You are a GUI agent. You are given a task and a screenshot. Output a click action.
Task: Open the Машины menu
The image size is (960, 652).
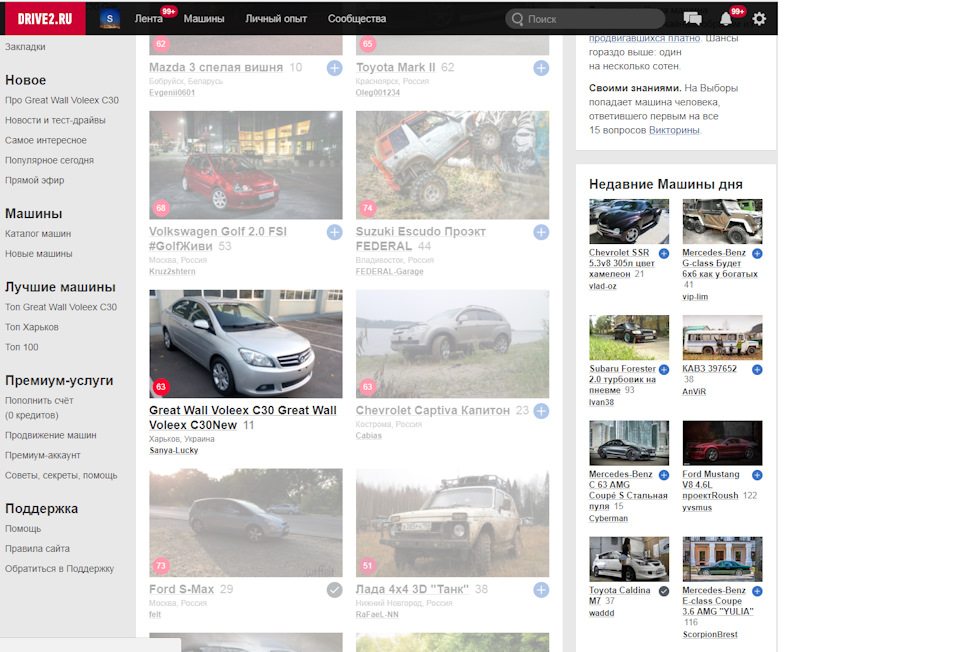204,19
